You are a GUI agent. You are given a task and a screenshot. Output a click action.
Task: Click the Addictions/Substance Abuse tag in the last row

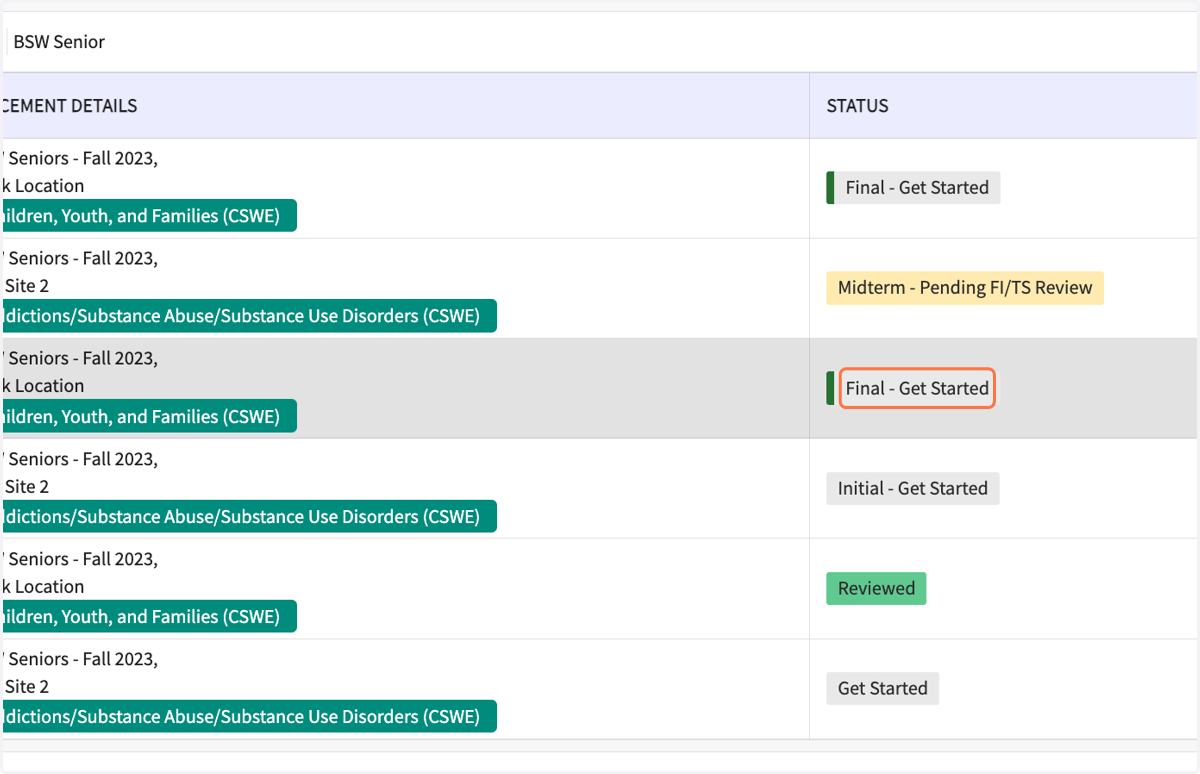(x=248, y=717)
